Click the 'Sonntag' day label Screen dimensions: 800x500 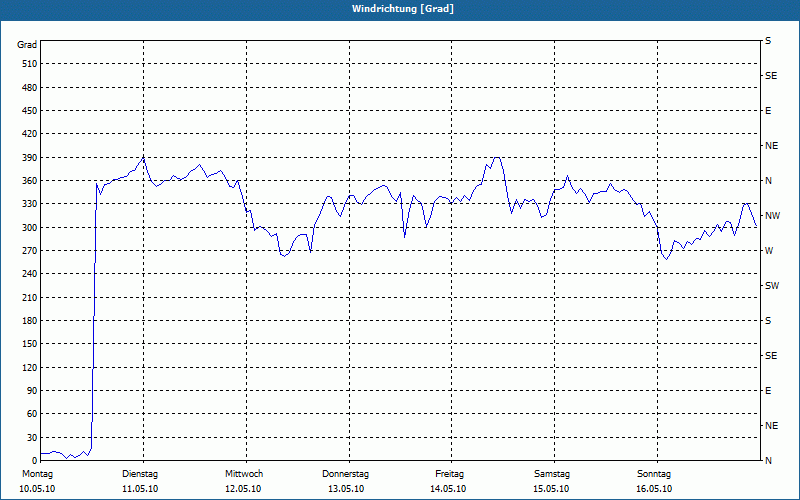(654, 474)
